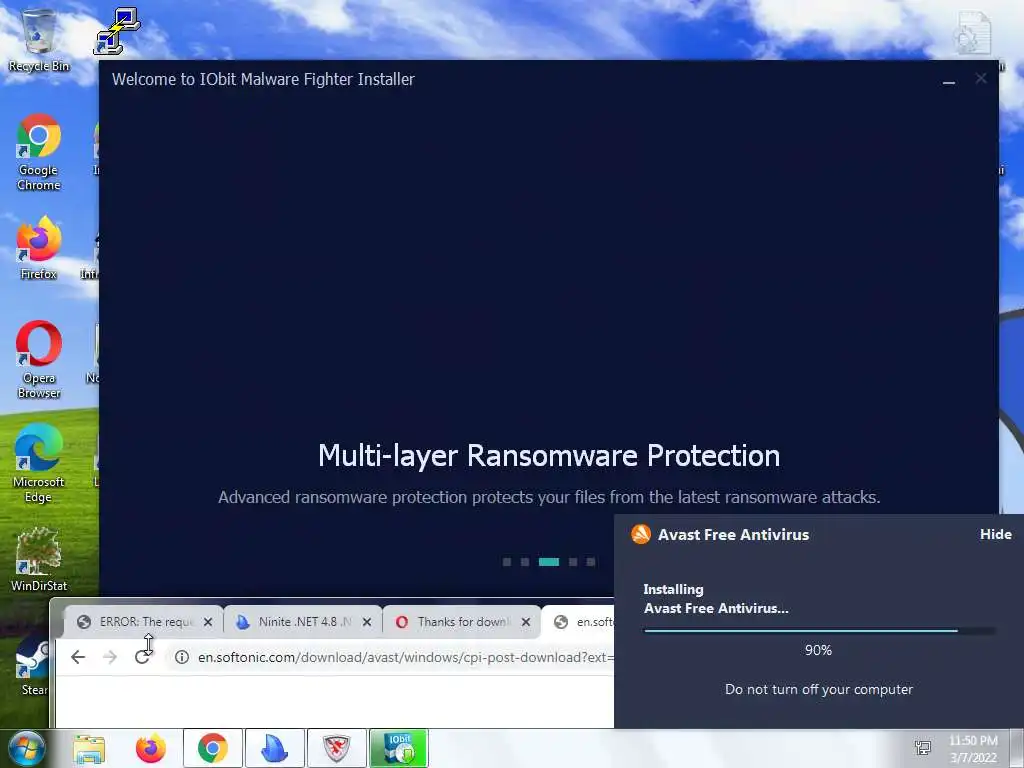1024x768 pixels.
Task: Select the fifth slide indicator dot
Action: (590, 562)
